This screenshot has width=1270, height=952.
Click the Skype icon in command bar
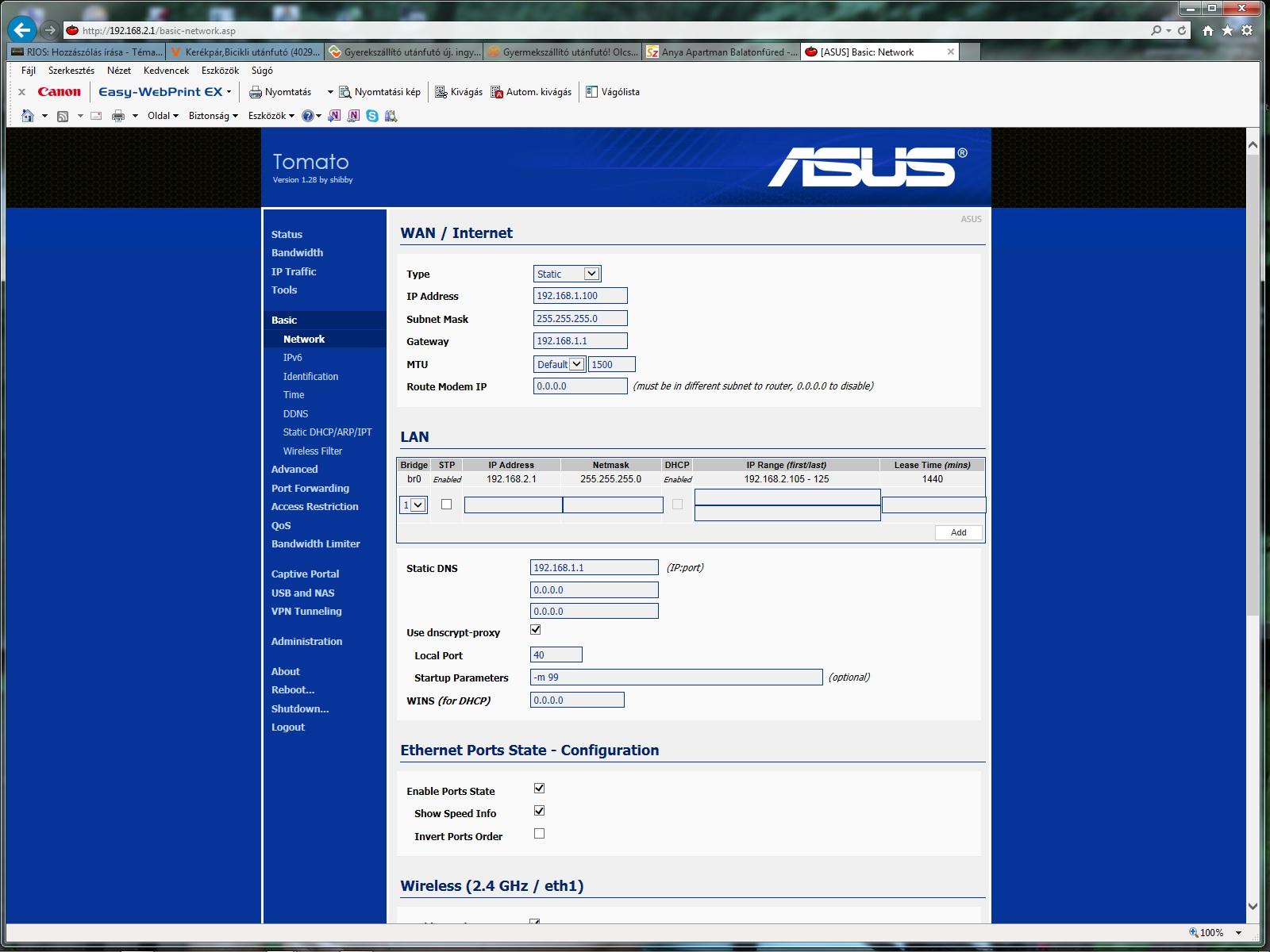tap(372, 116)
